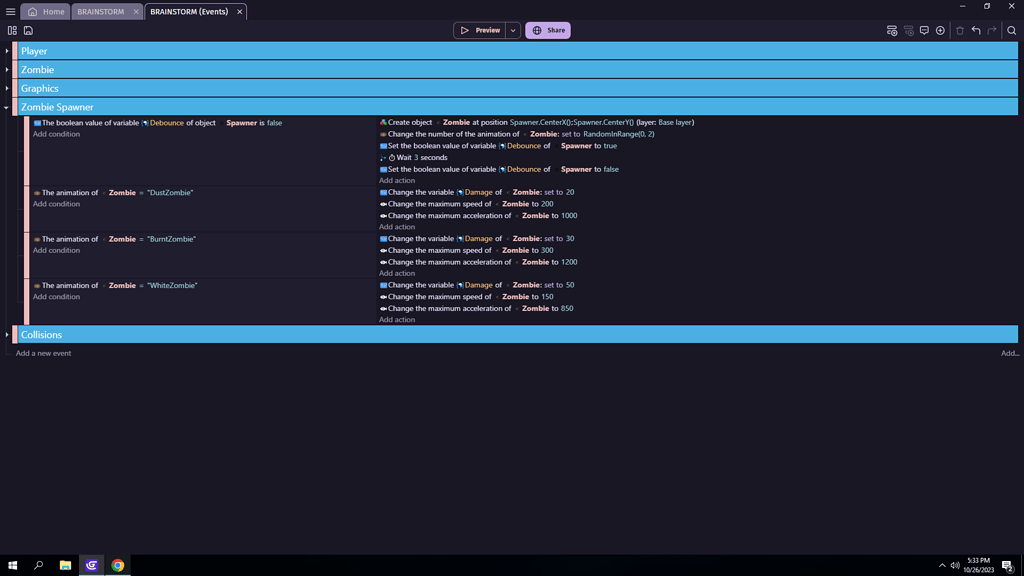This screenshot has width=1024, height=576.
Task: Save the project using the save icon
Action: pyautogui.click(x=28, y=30)
